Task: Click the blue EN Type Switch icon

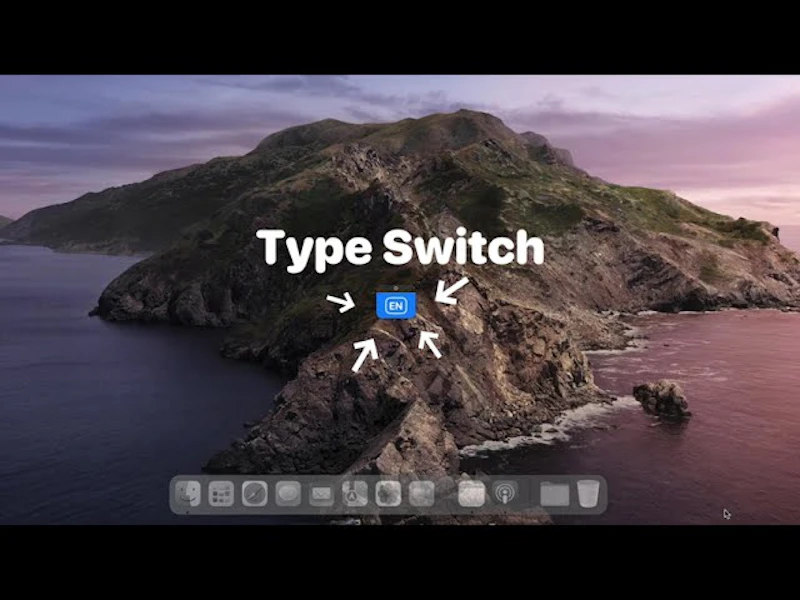Action: click(x=396, y=305)
